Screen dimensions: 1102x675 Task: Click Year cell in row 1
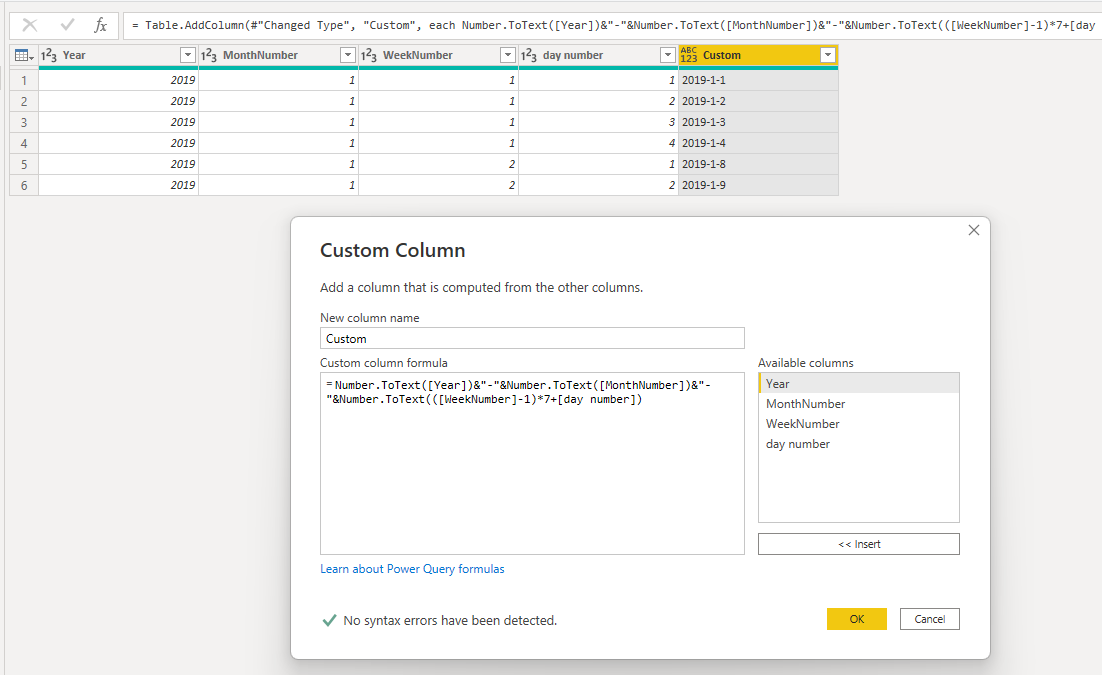tap(118, 80)
